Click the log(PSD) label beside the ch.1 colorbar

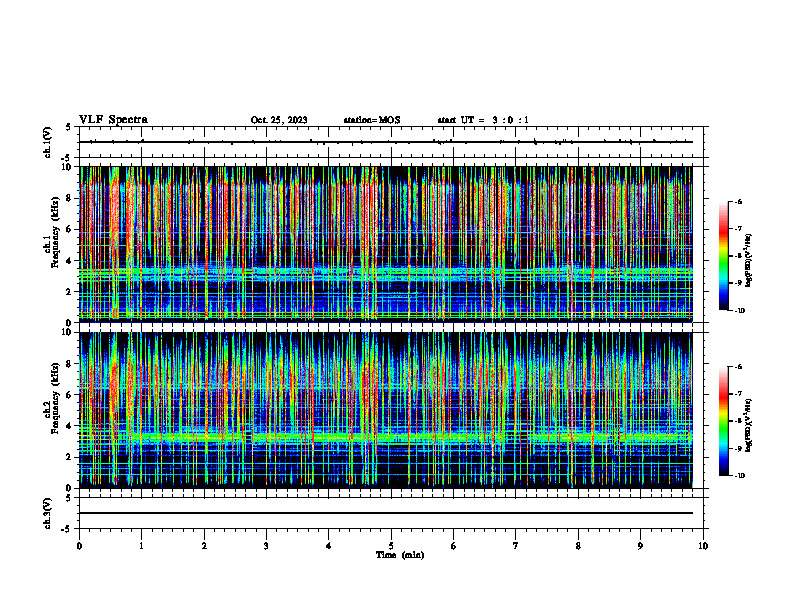pos(749,261)
